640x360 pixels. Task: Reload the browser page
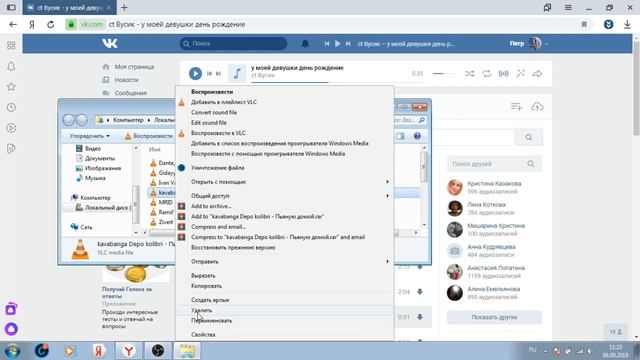(x=50, y=24)
